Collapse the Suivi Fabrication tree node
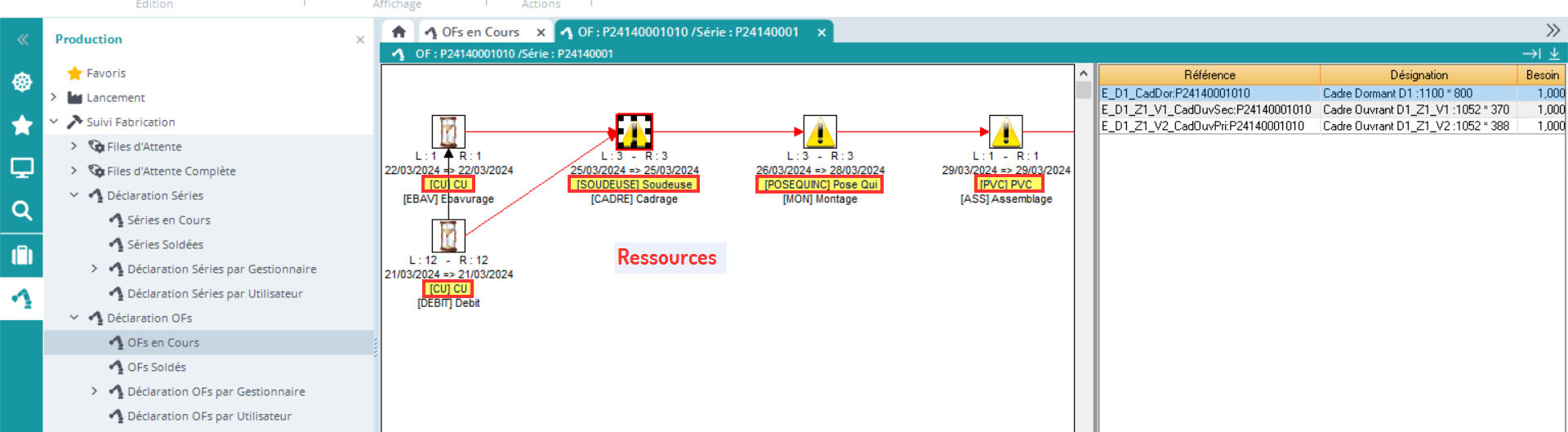Screen dimensions: 1568x432 click(54, 122)
